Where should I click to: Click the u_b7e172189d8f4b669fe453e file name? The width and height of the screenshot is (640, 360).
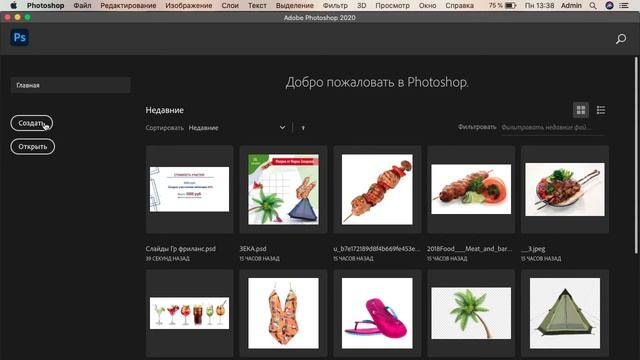click(x=376, y=249)
